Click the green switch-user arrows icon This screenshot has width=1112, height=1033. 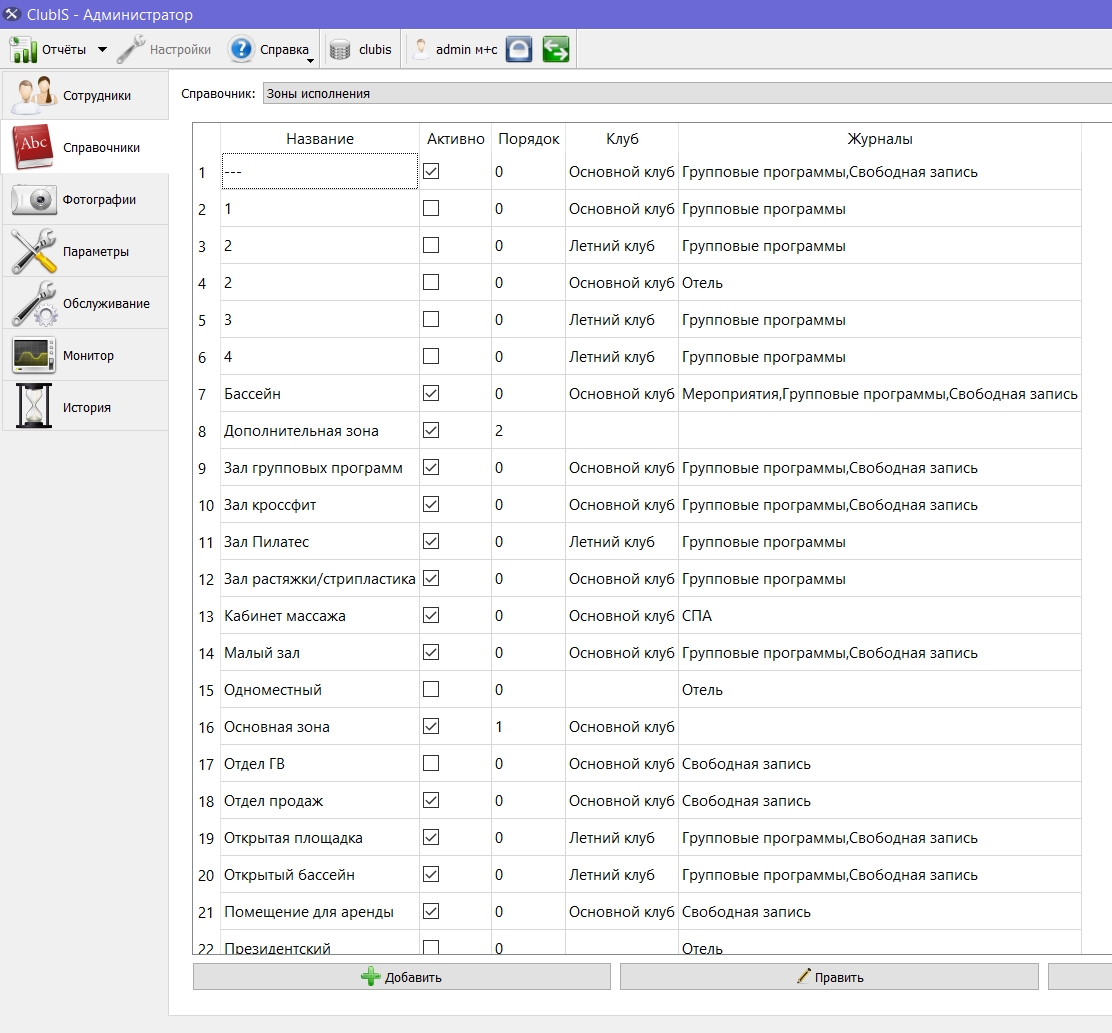click(555, 50)
